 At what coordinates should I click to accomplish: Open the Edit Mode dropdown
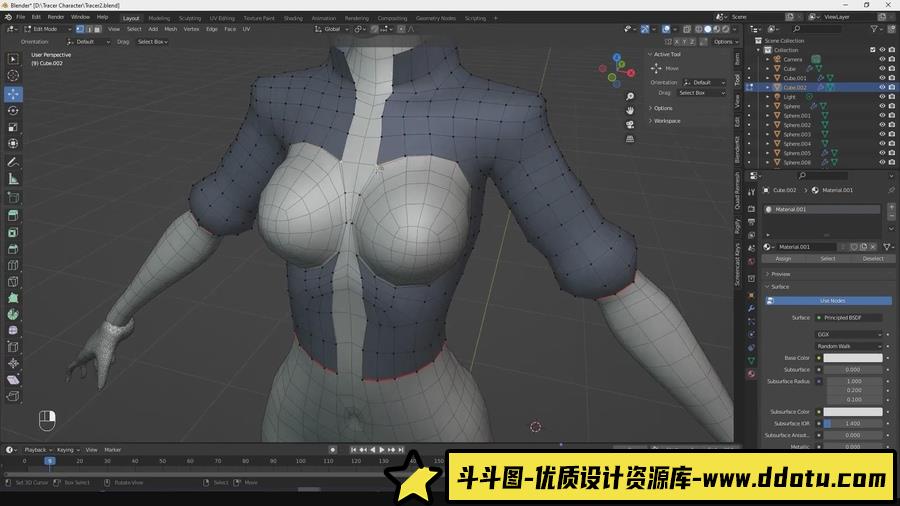(47, 29)
